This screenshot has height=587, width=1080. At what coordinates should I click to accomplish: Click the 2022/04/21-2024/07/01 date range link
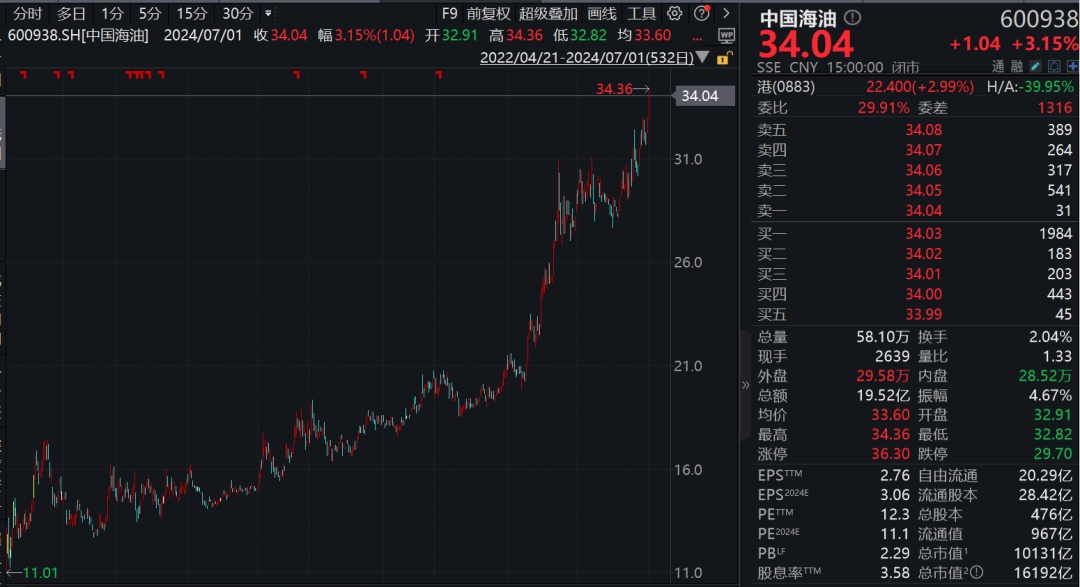click(x=587, y=58)
